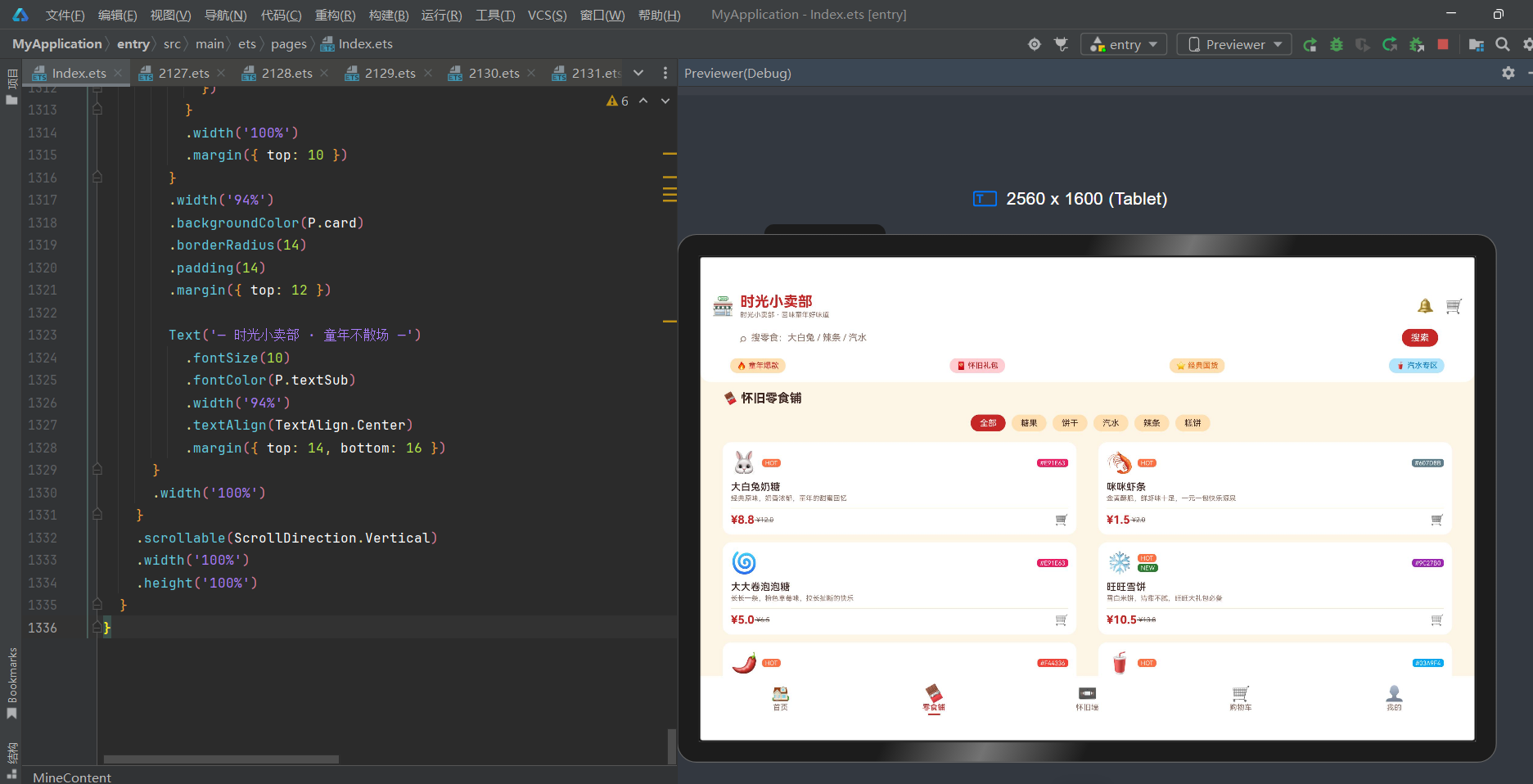Add 咪咪虾条 to cart via cart icon

tap(1436, 520)
